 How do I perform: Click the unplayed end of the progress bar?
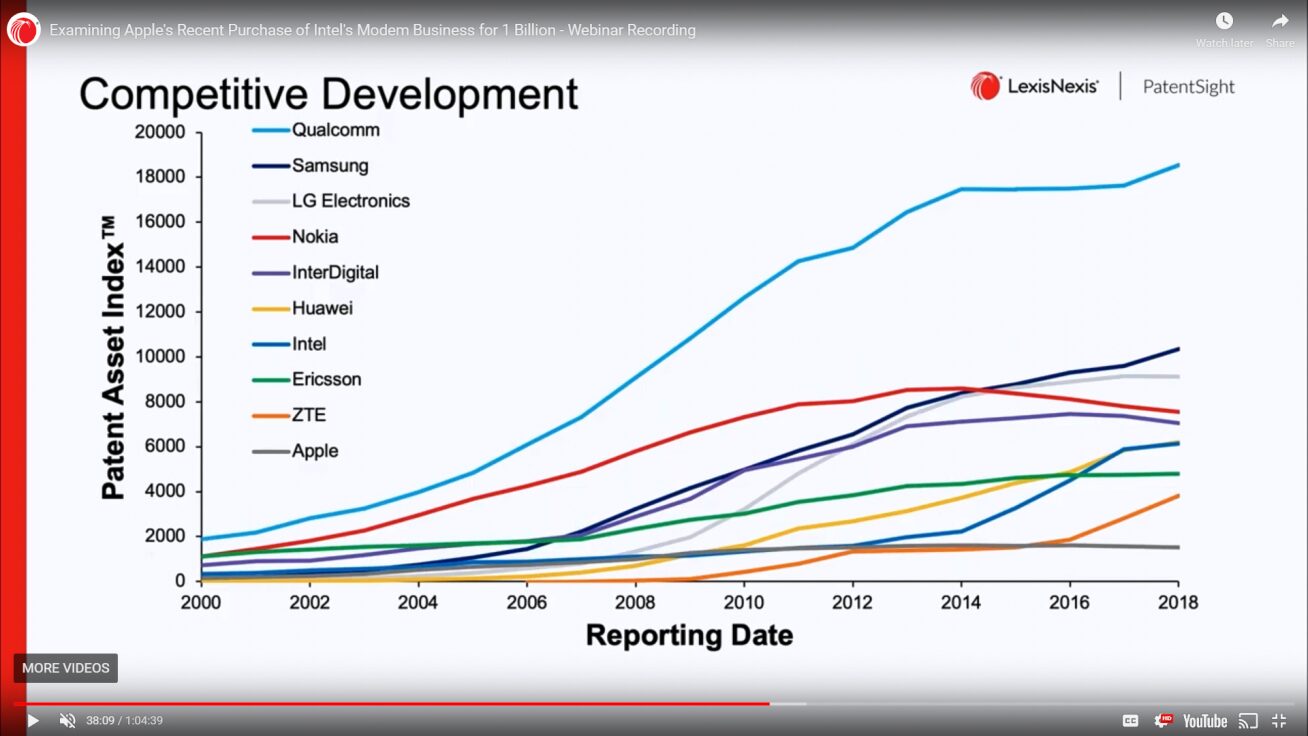click(1050, 704)
